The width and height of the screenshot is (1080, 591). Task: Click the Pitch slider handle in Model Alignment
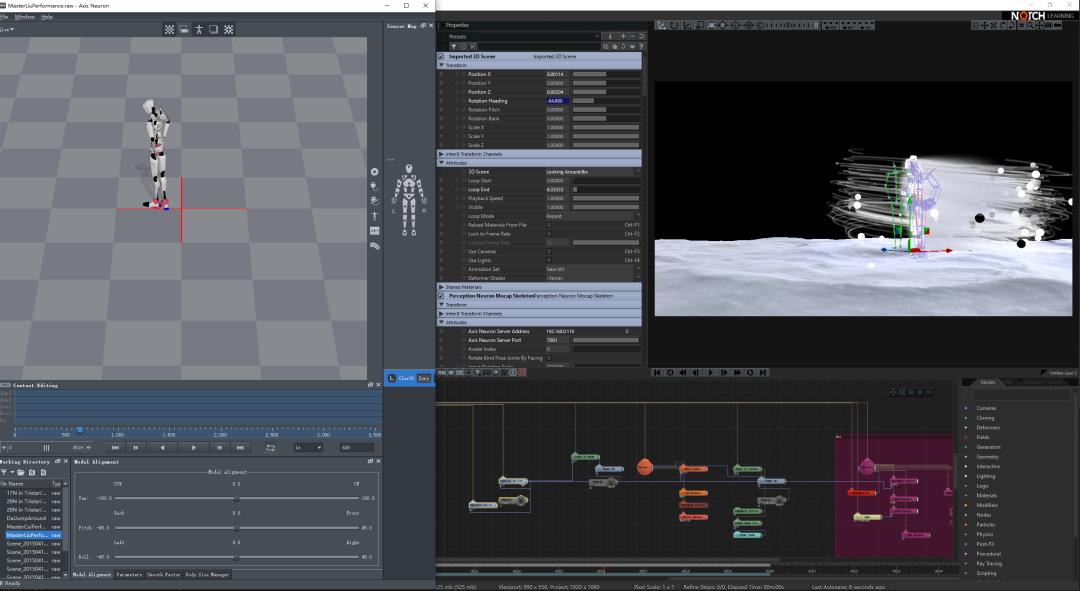pyautogui.click(x=237, y=528)
